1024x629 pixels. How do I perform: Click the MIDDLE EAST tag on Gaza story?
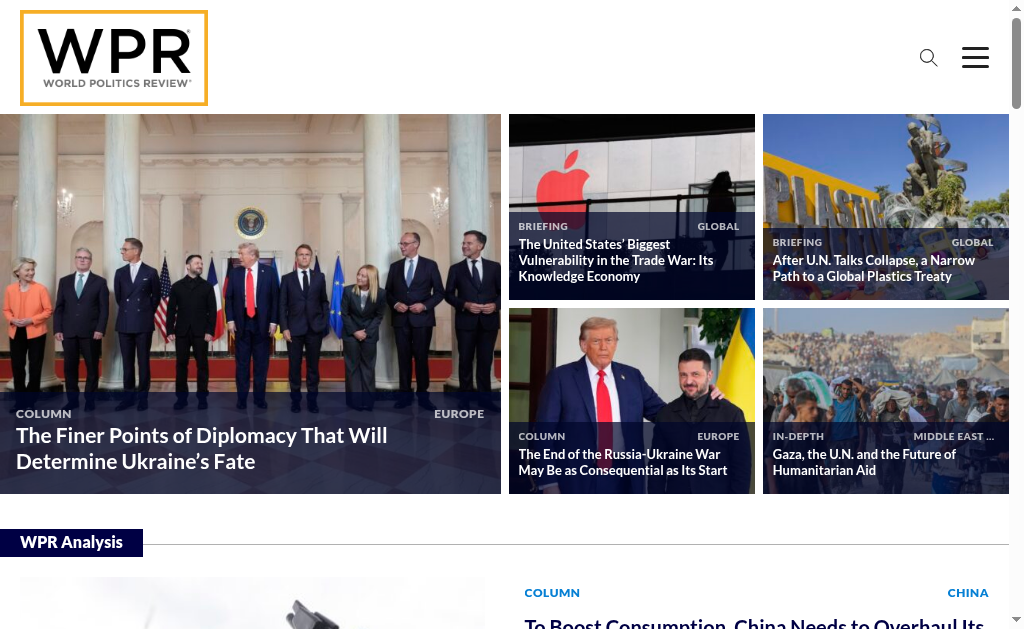953,436
